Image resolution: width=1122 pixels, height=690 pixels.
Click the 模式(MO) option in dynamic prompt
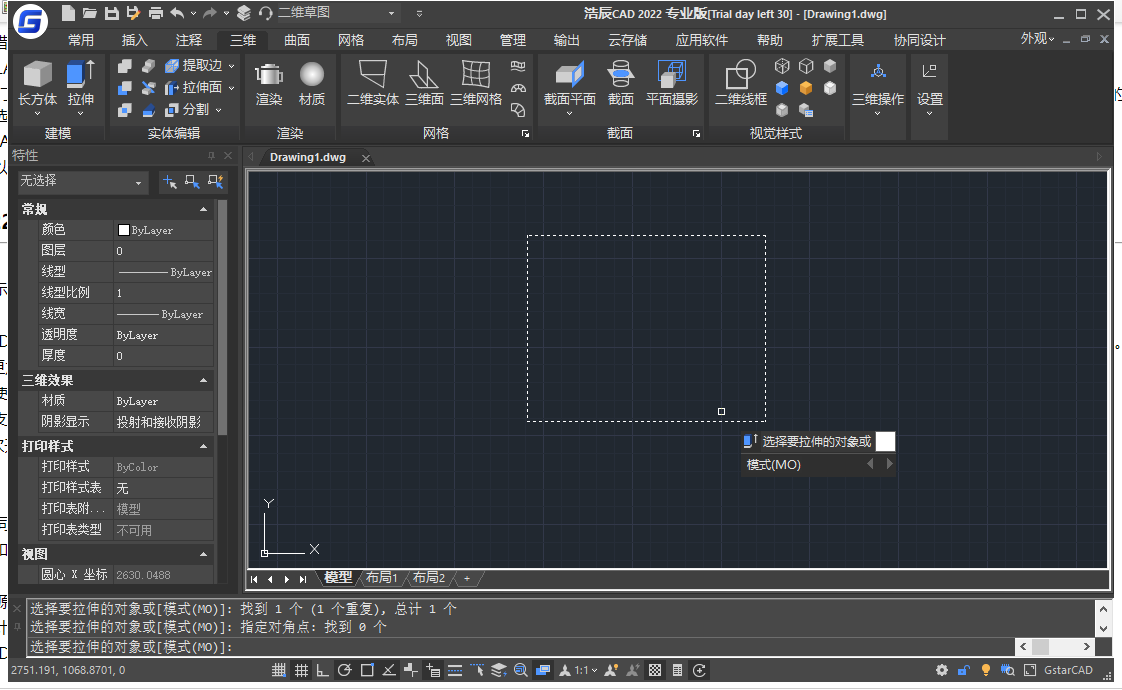click(x=774, y=465)
